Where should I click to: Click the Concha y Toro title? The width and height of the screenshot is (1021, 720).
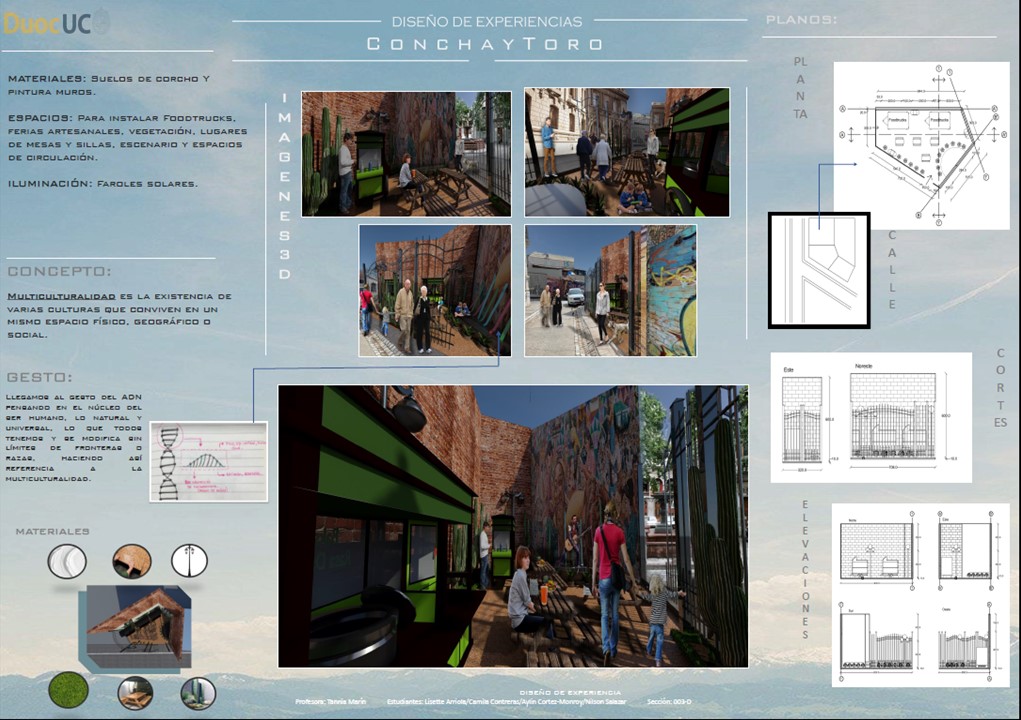tap(485, 44)
